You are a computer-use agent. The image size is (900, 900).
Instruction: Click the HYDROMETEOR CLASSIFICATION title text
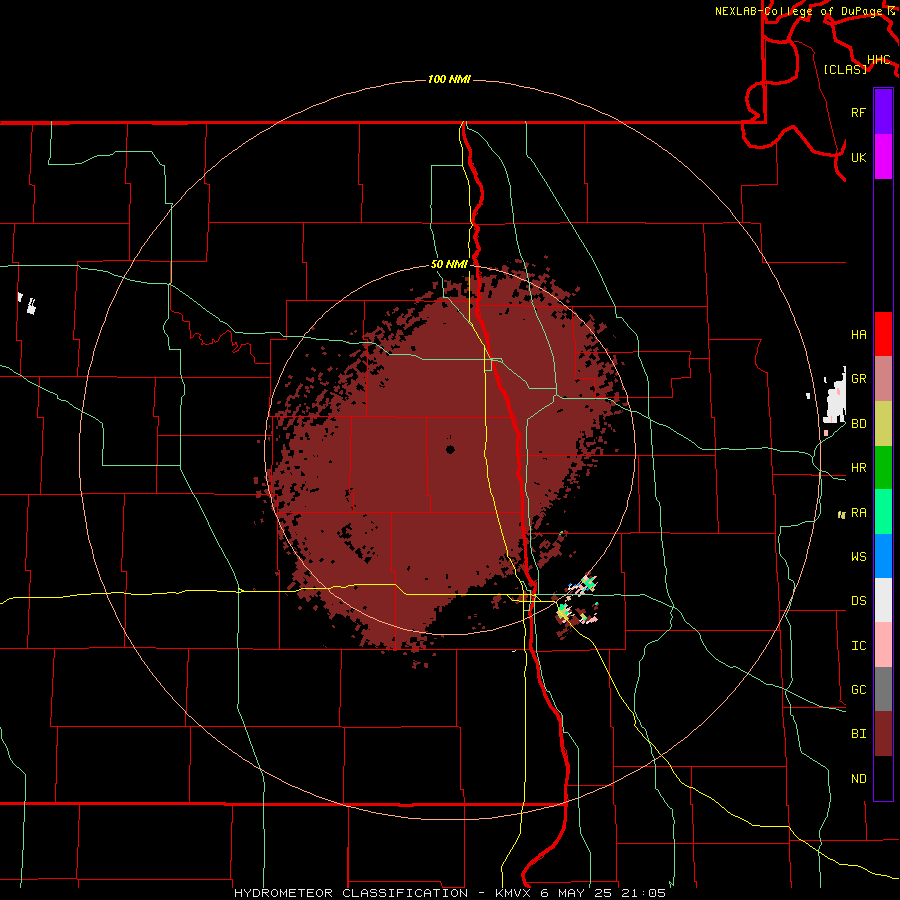[351, 893]
